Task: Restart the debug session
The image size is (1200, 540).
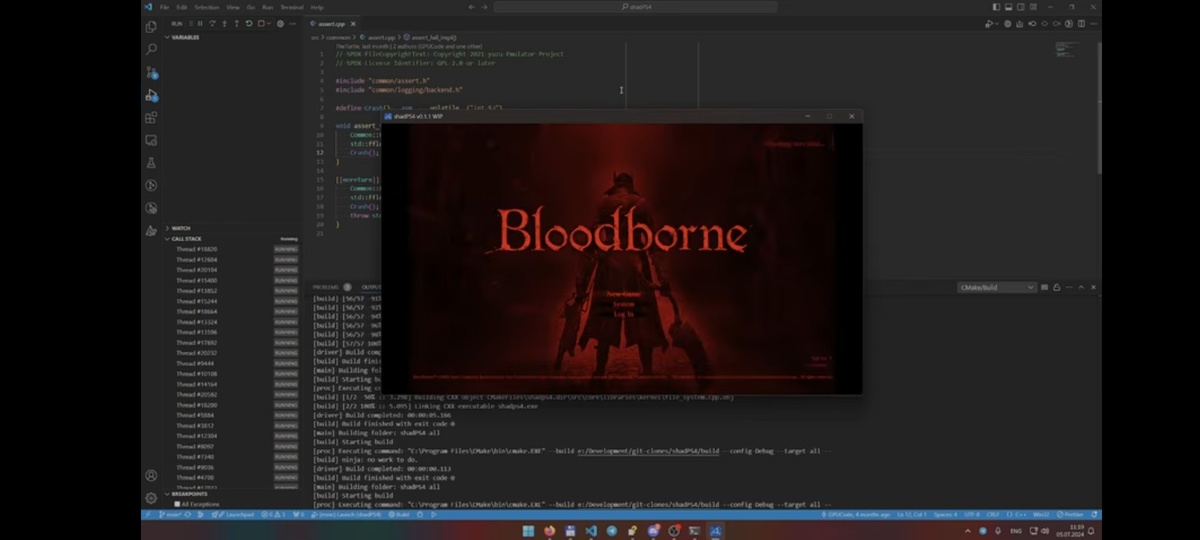Action: 249,24
